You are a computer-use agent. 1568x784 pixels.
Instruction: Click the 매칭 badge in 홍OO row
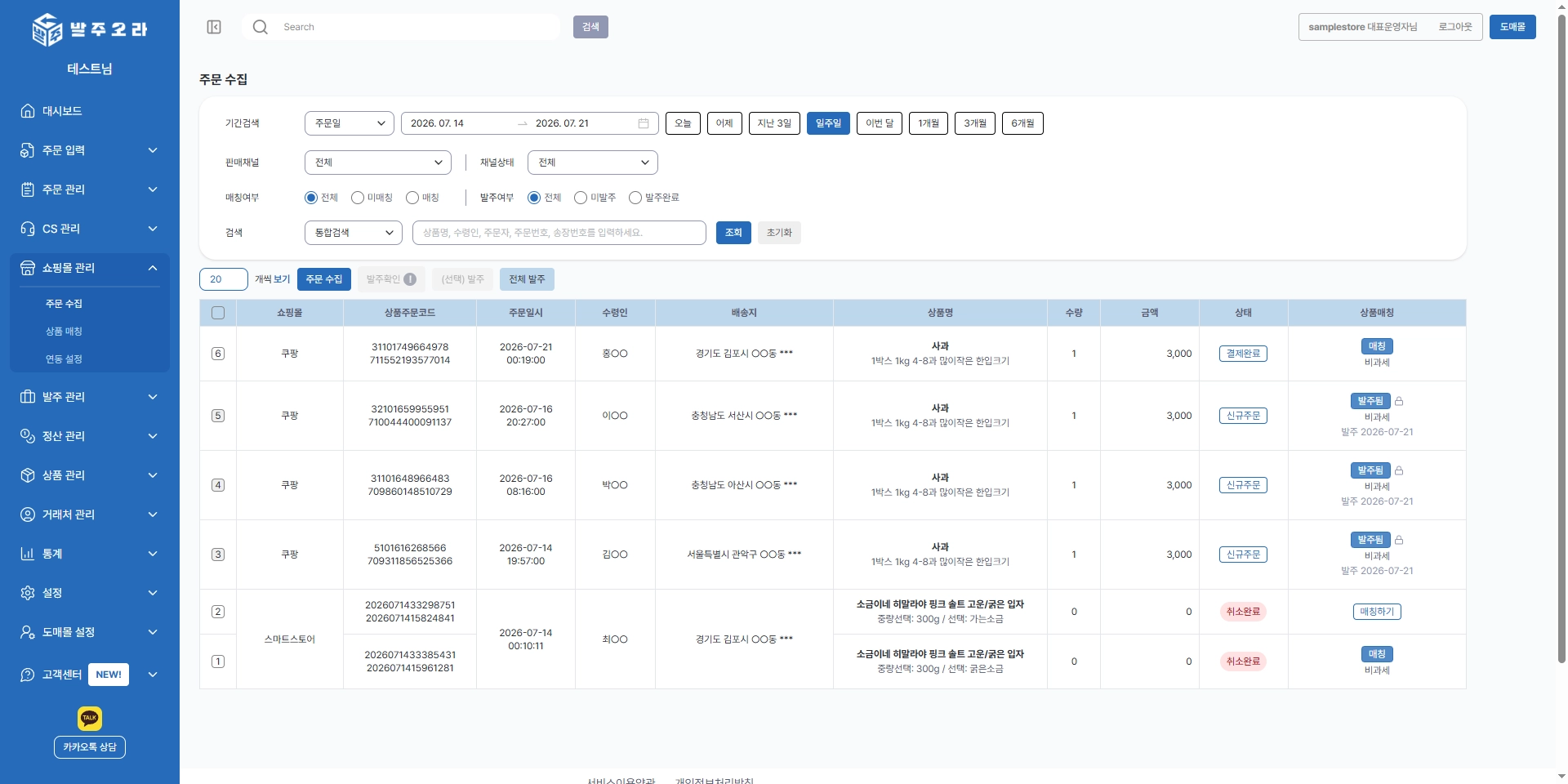tap(1377, 346)
